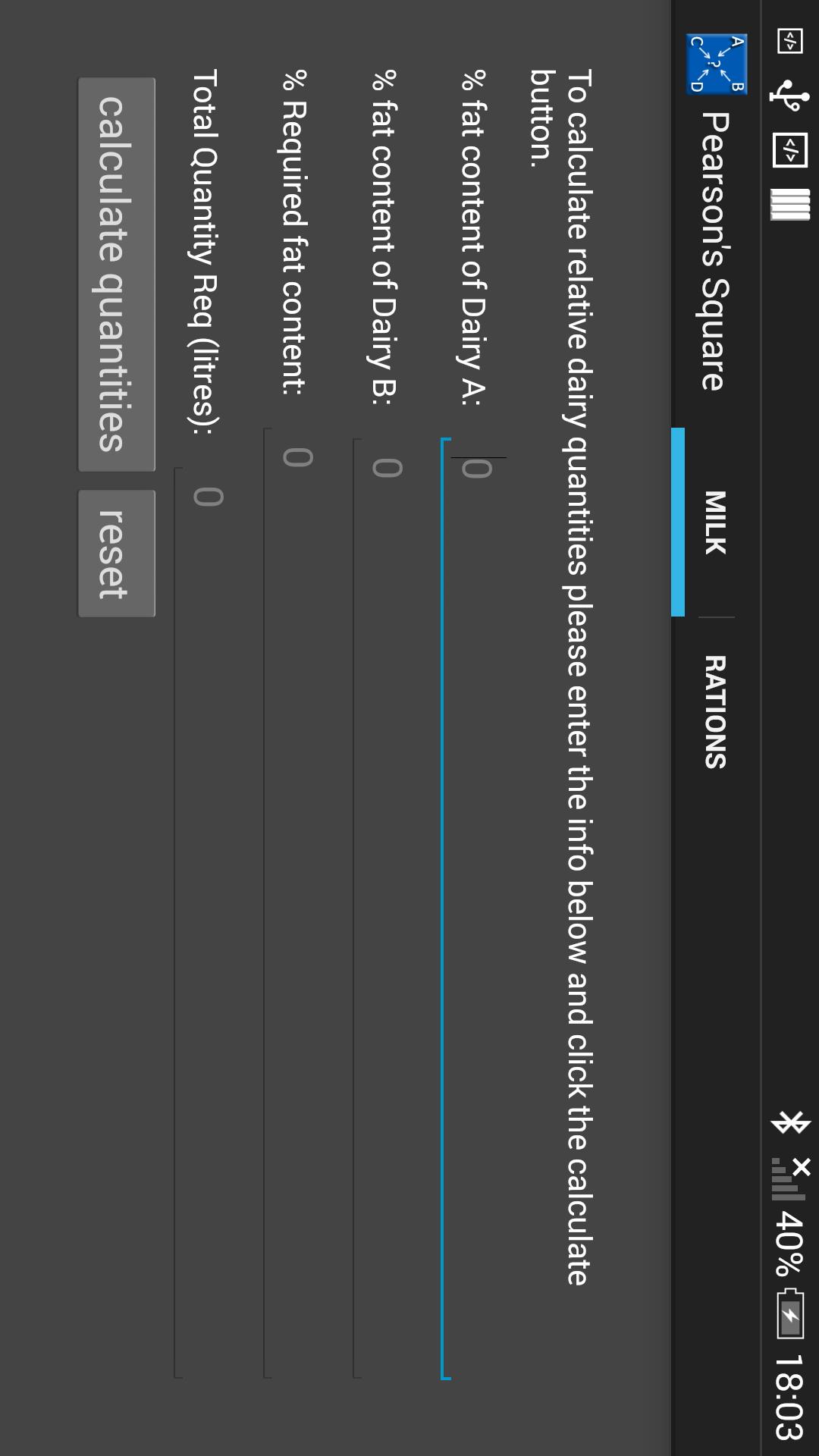Tap the charging battery icon

(x=790, y=1313)
